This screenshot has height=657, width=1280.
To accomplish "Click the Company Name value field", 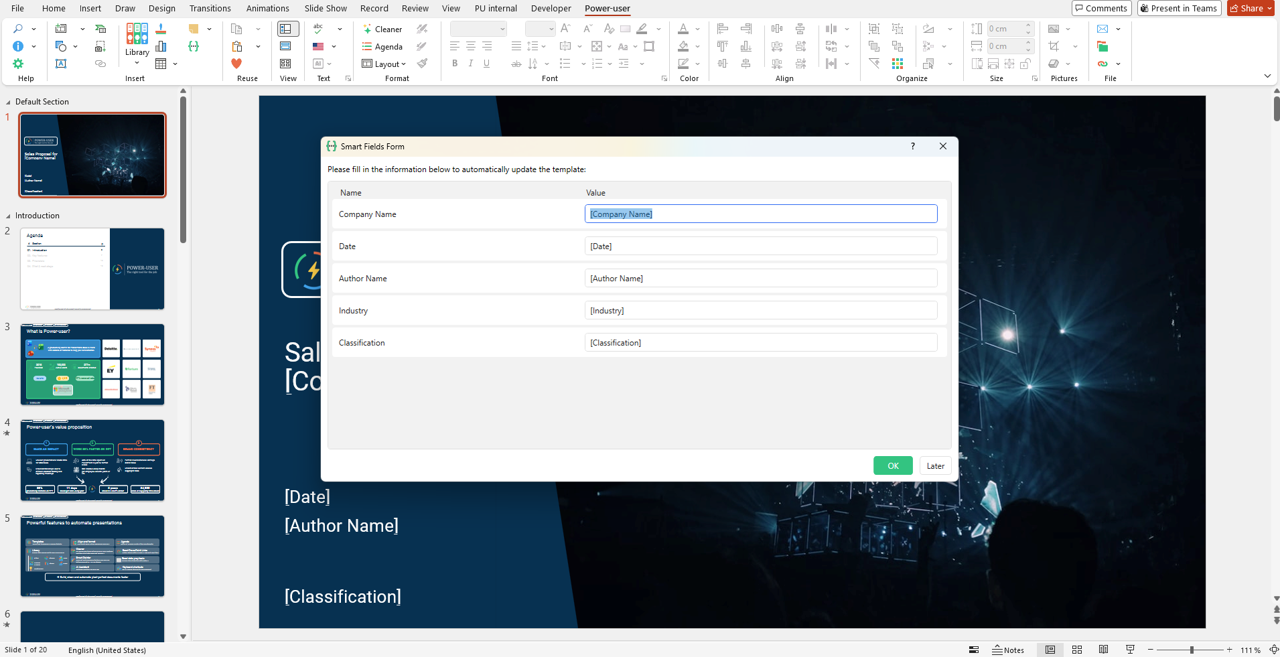I will pos(761,214).
